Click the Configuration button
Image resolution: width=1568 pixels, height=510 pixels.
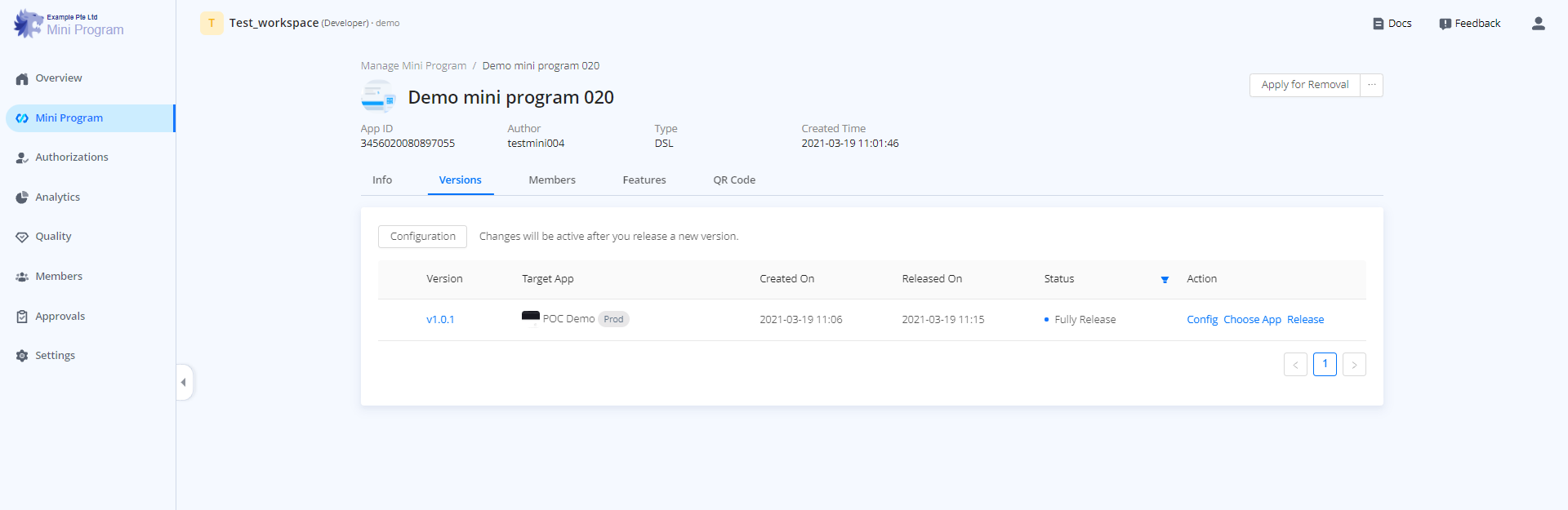422,237
